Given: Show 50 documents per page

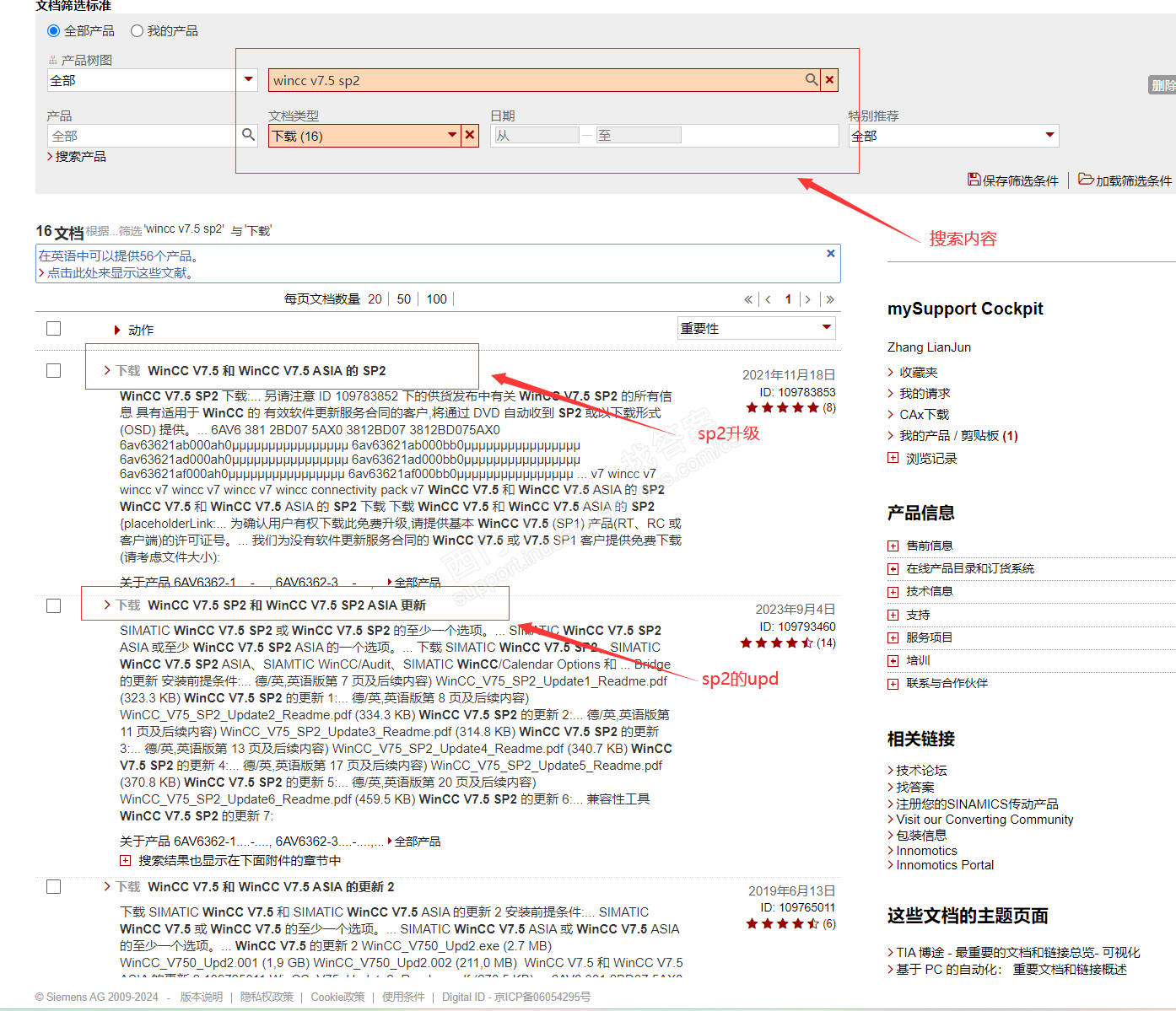Looking at the screenshot, I should click(x=404, y=299).
